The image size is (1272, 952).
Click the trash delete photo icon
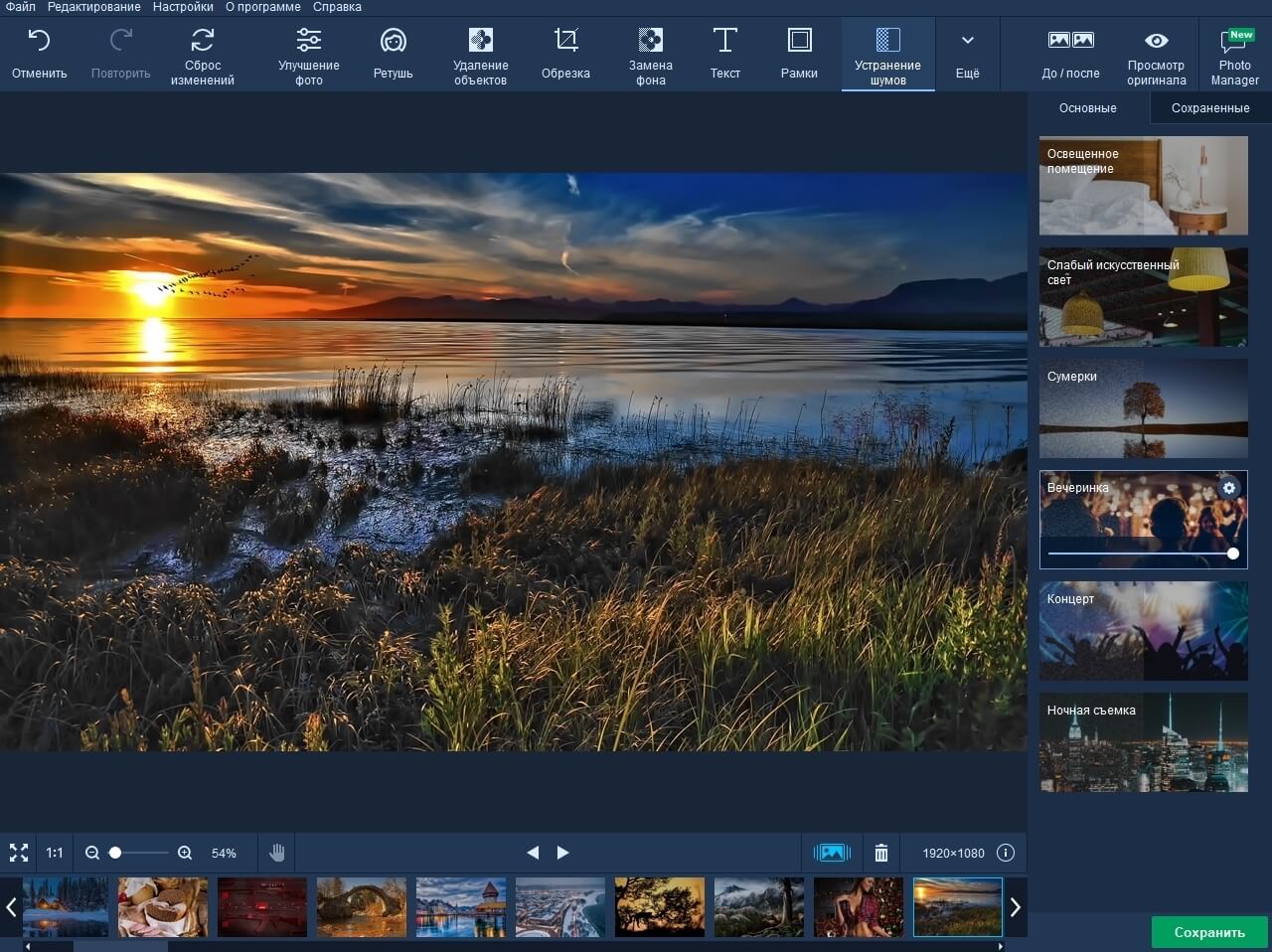[880, 853]
